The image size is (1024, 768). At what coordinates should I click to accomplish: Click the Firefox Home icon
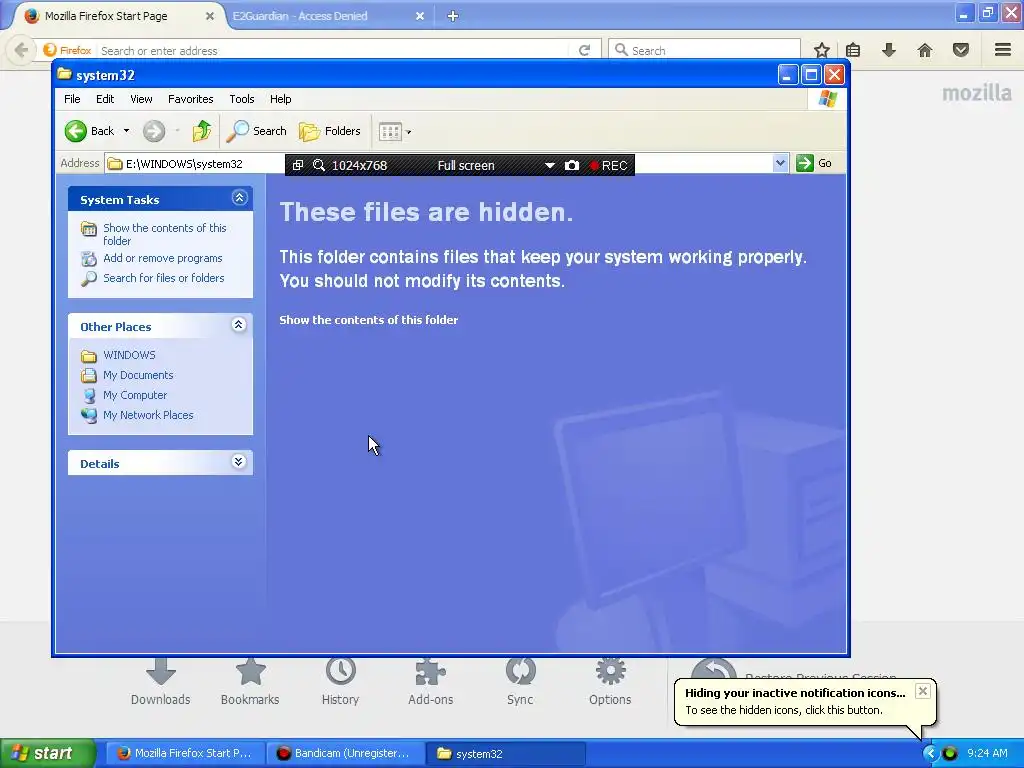click(x=924, y=50)
